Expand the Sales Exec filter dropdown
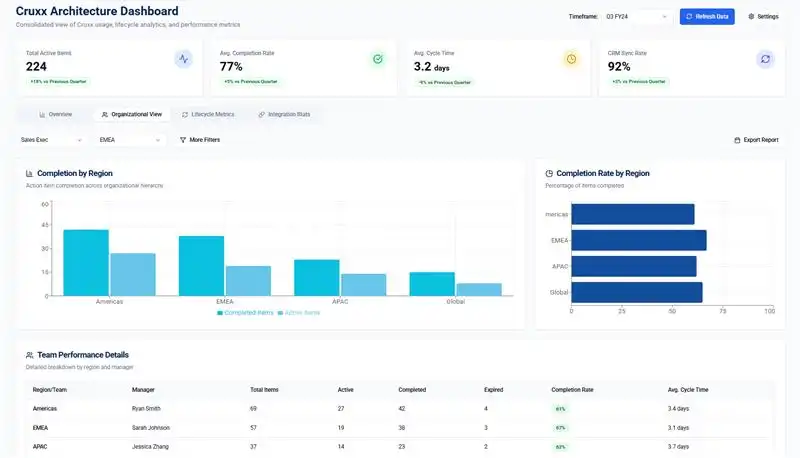The height and width of the screenshot is (458, 800). (50, 140)
